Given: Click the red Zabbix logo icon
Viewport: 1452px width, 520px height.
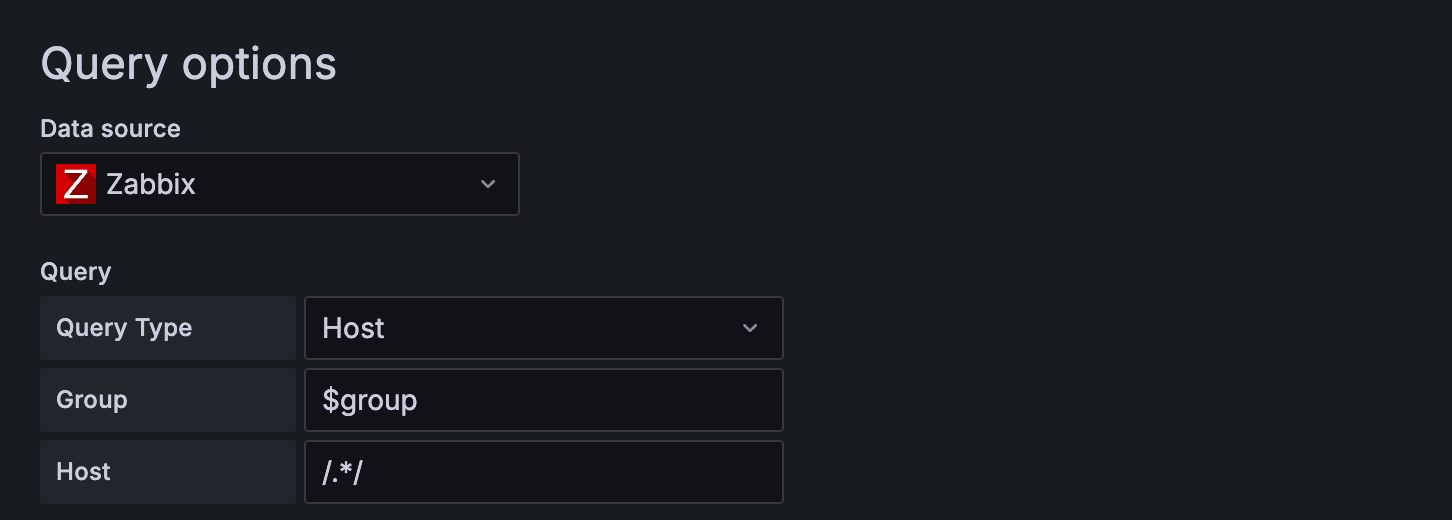Looking at the screenshot, I should click(76, 184).
